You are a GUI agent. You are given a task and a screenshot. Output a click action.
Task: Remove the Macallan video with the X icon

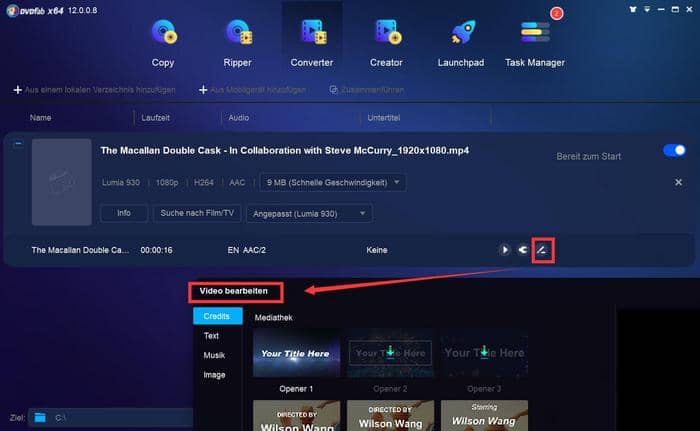click(x=678, y=182)
